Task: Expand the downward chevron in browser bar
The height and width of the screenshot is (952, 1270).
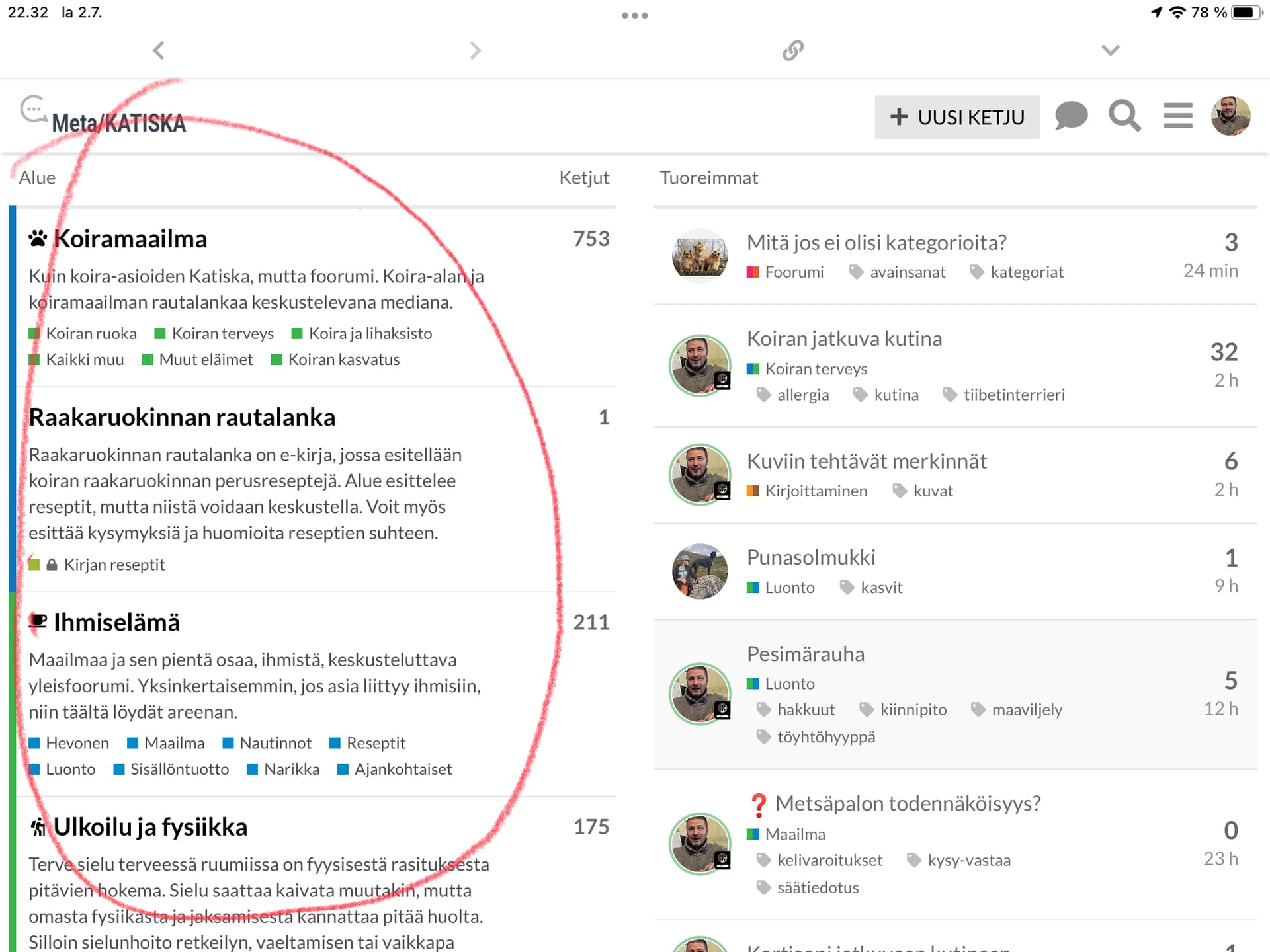Action: click(1110, 50)
